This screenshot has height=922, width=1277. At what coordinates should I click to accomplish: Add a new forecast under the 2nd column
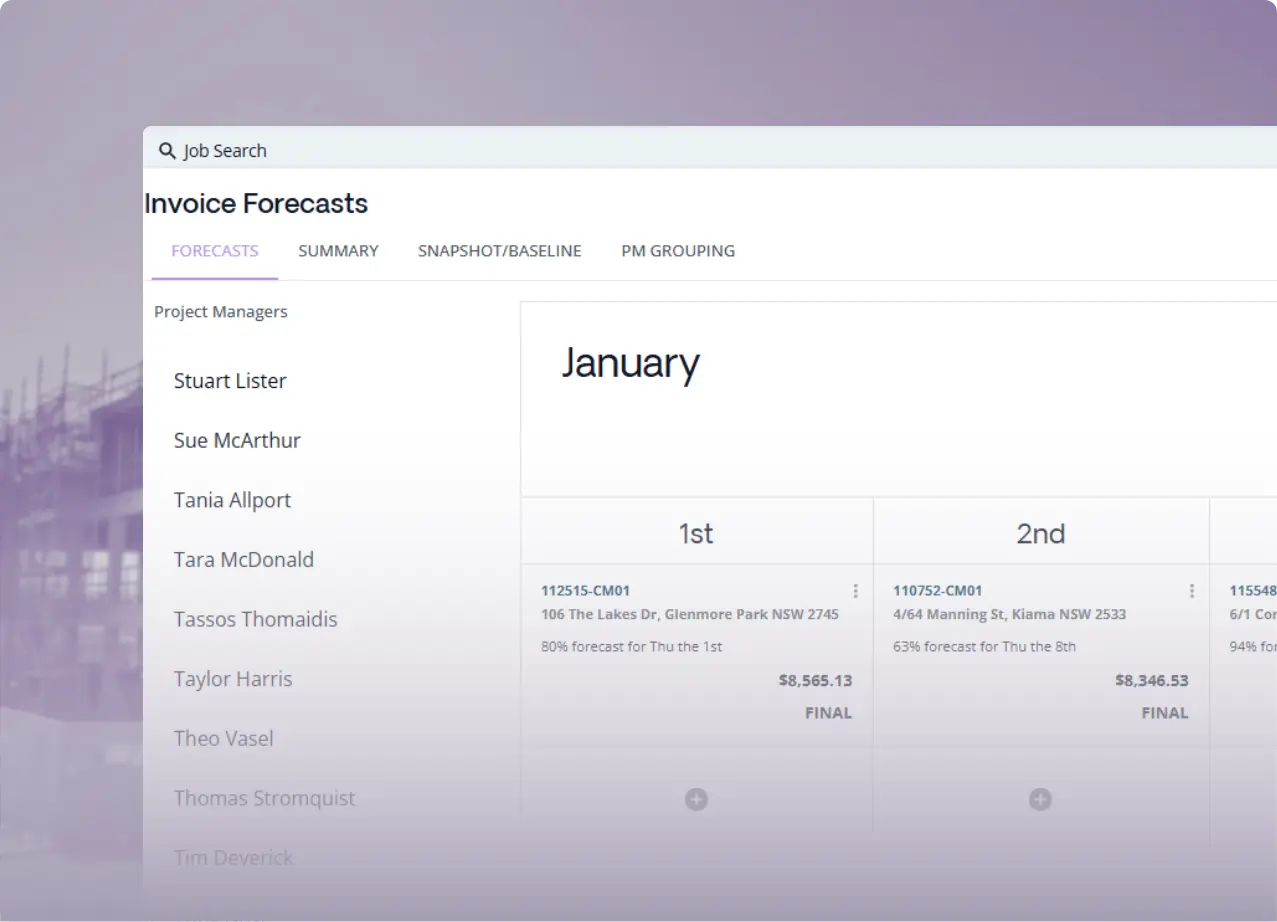[1040, 799]
